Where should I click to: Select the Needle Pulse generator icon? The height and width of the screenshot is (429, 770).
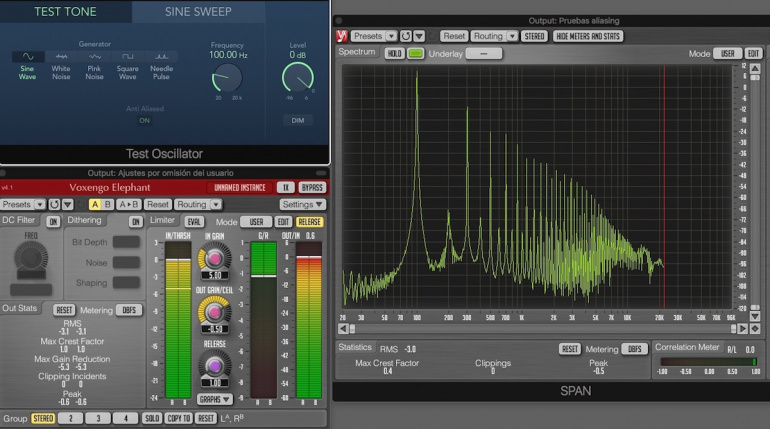click(161, 56)
